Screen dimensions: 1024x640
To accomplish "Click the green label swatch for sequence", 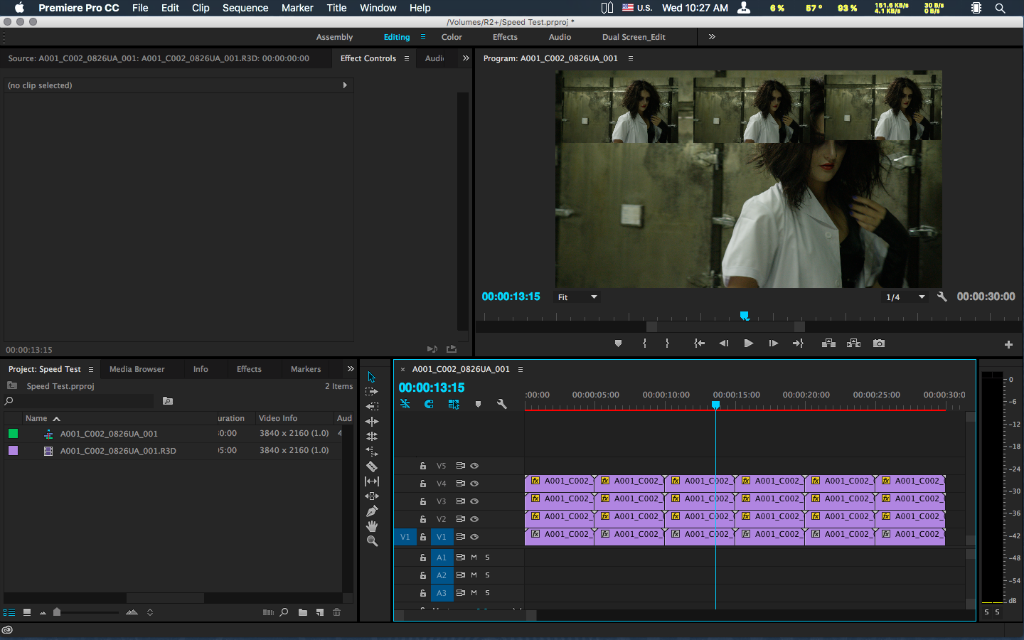I will coord(13,434).
